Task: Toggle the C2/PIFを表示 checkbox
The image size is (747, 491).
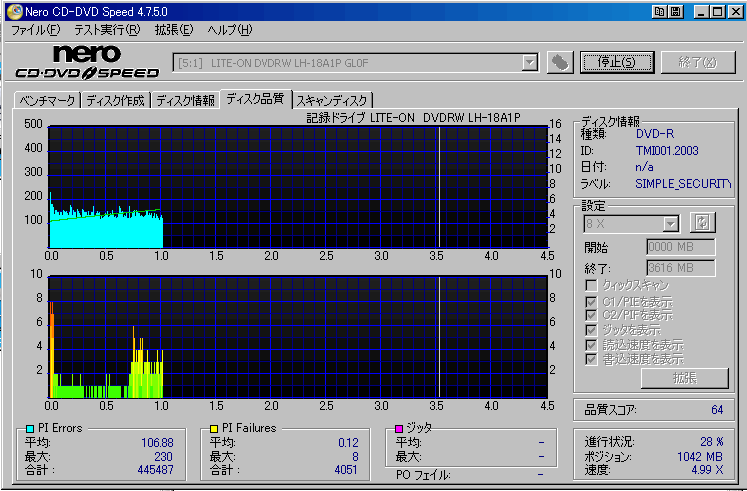Action: (x=591, y=315)
